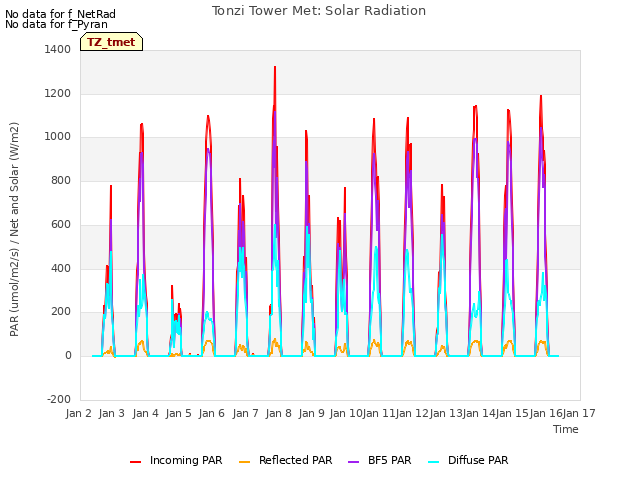Click the 'No data for f_Pyran' message

coord(56,24)
